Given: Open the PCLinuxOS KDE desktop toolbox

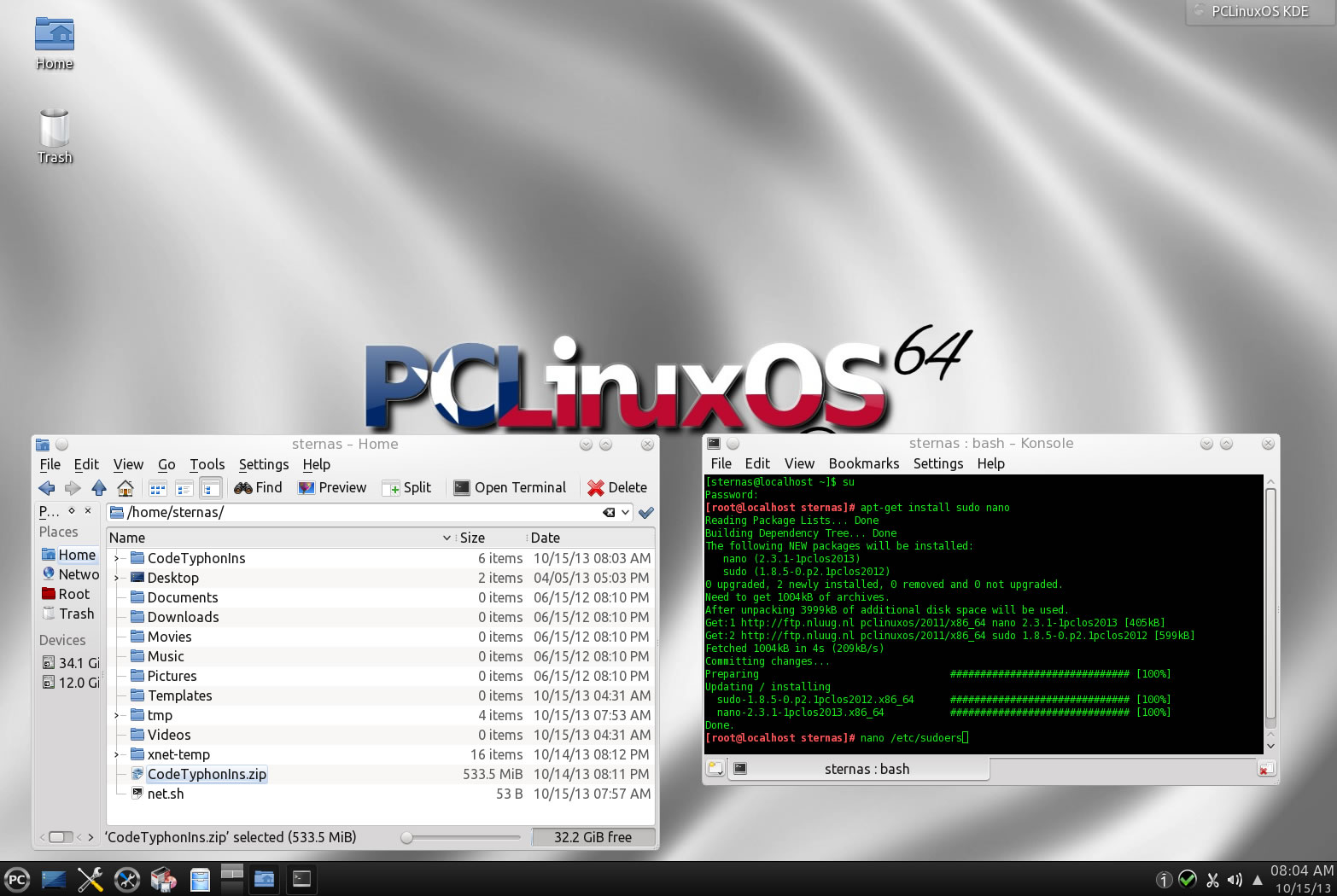Looking at the screenshot, I should click(x=1260, y=11).
